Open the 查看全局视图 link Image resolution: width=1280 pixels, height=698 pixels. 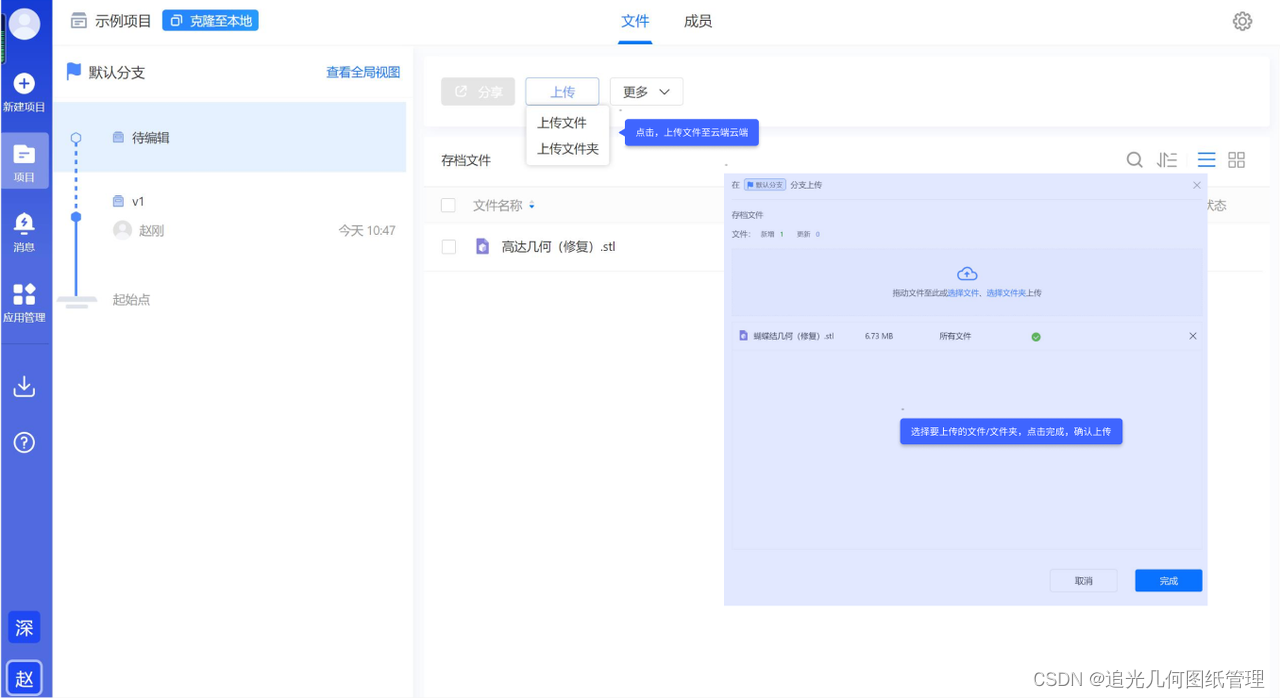click(363, 72)
